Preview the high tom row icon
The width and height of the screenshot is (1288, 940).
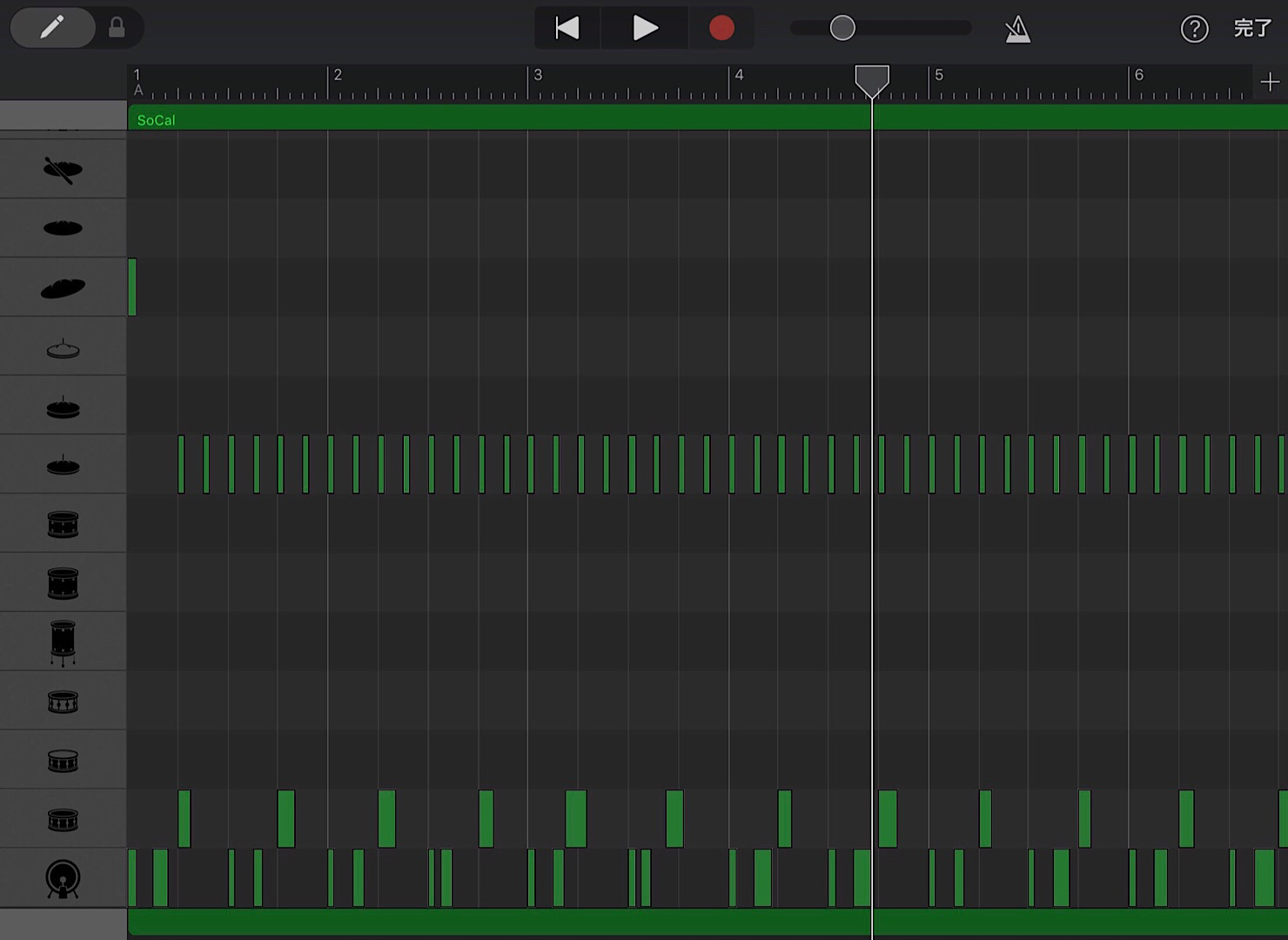[x=63, y=524]
